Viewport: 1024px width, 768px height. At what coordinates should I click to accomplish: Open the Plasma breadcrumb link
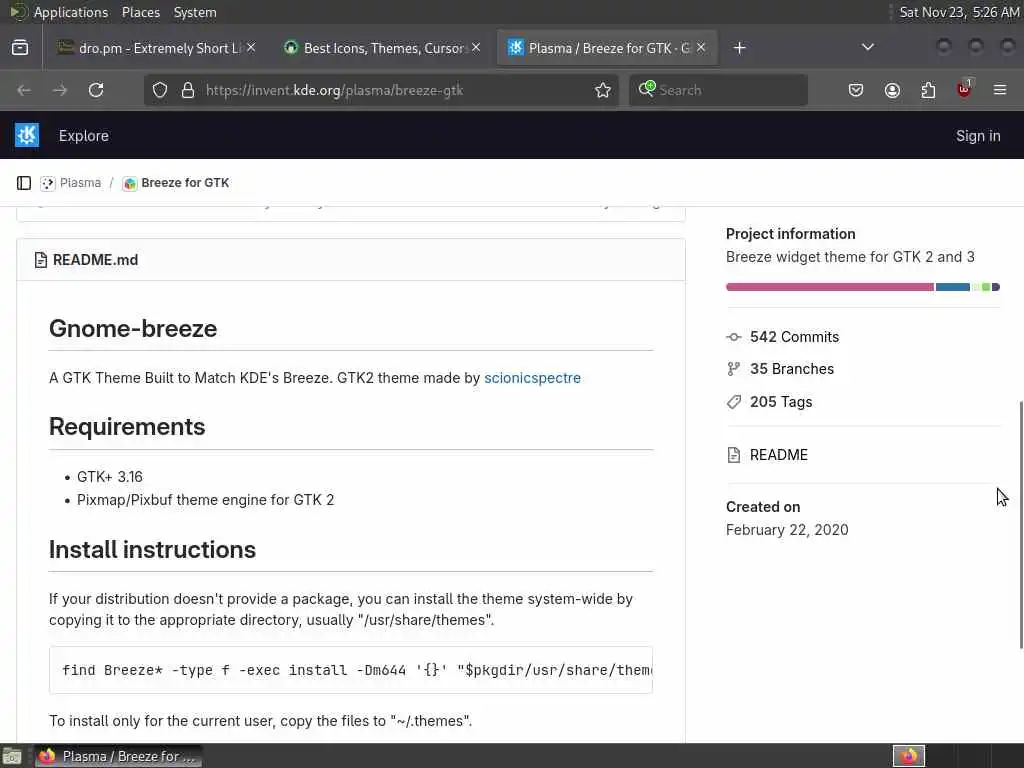click(80, 183)
